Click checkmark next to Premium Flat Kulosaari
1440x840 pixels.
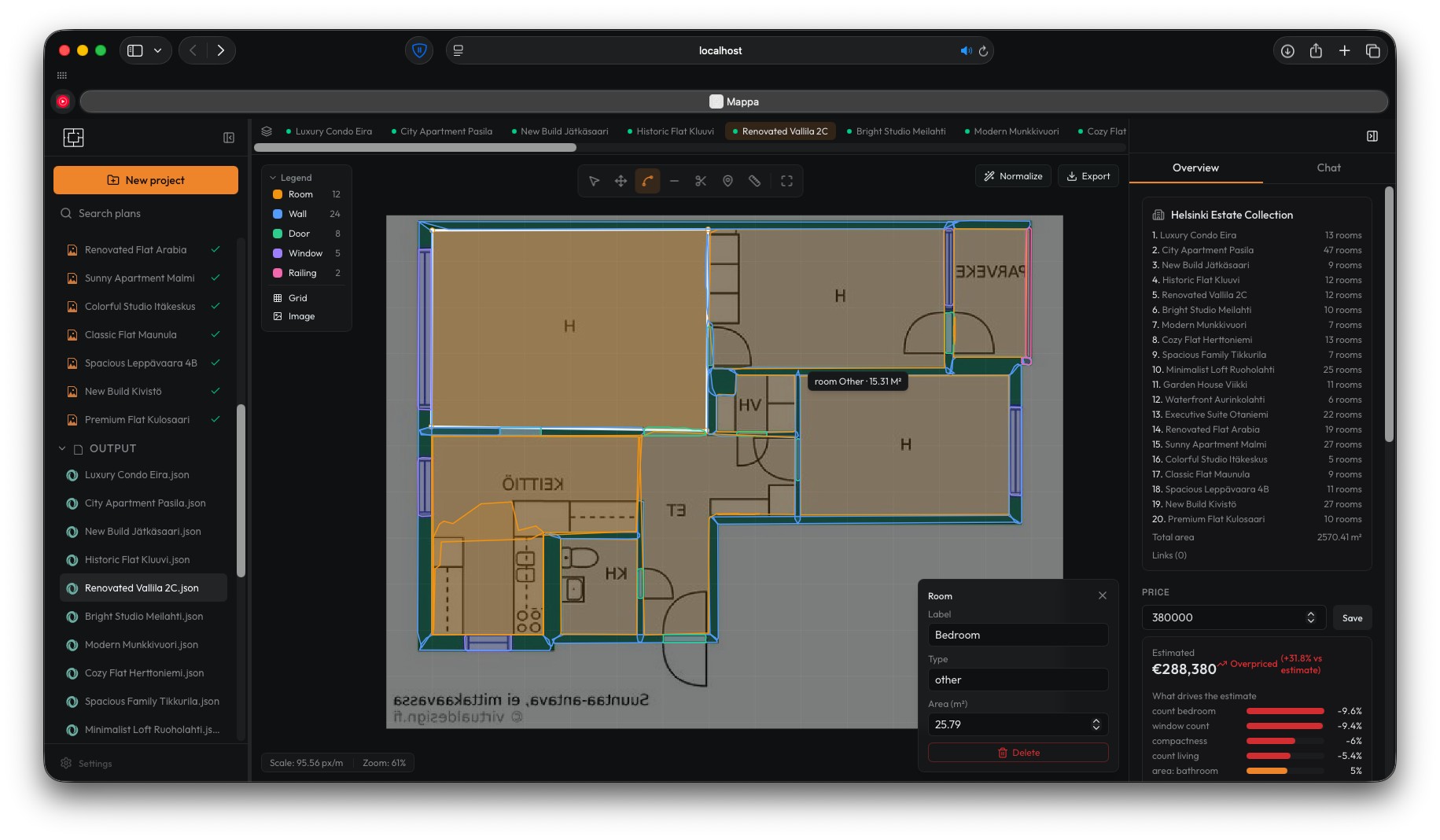[215, 419]
